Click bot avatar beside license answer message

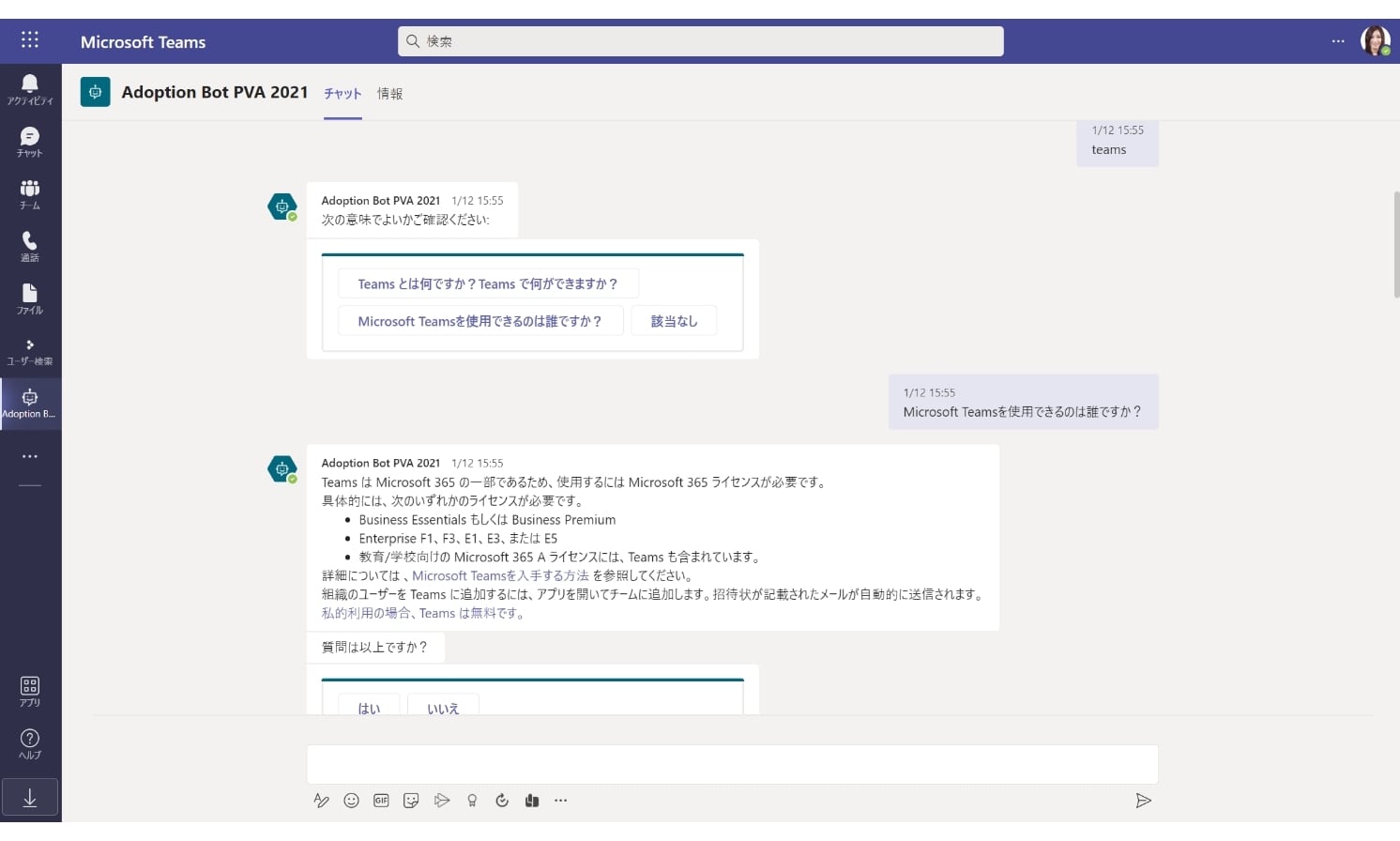pos(282,468)
